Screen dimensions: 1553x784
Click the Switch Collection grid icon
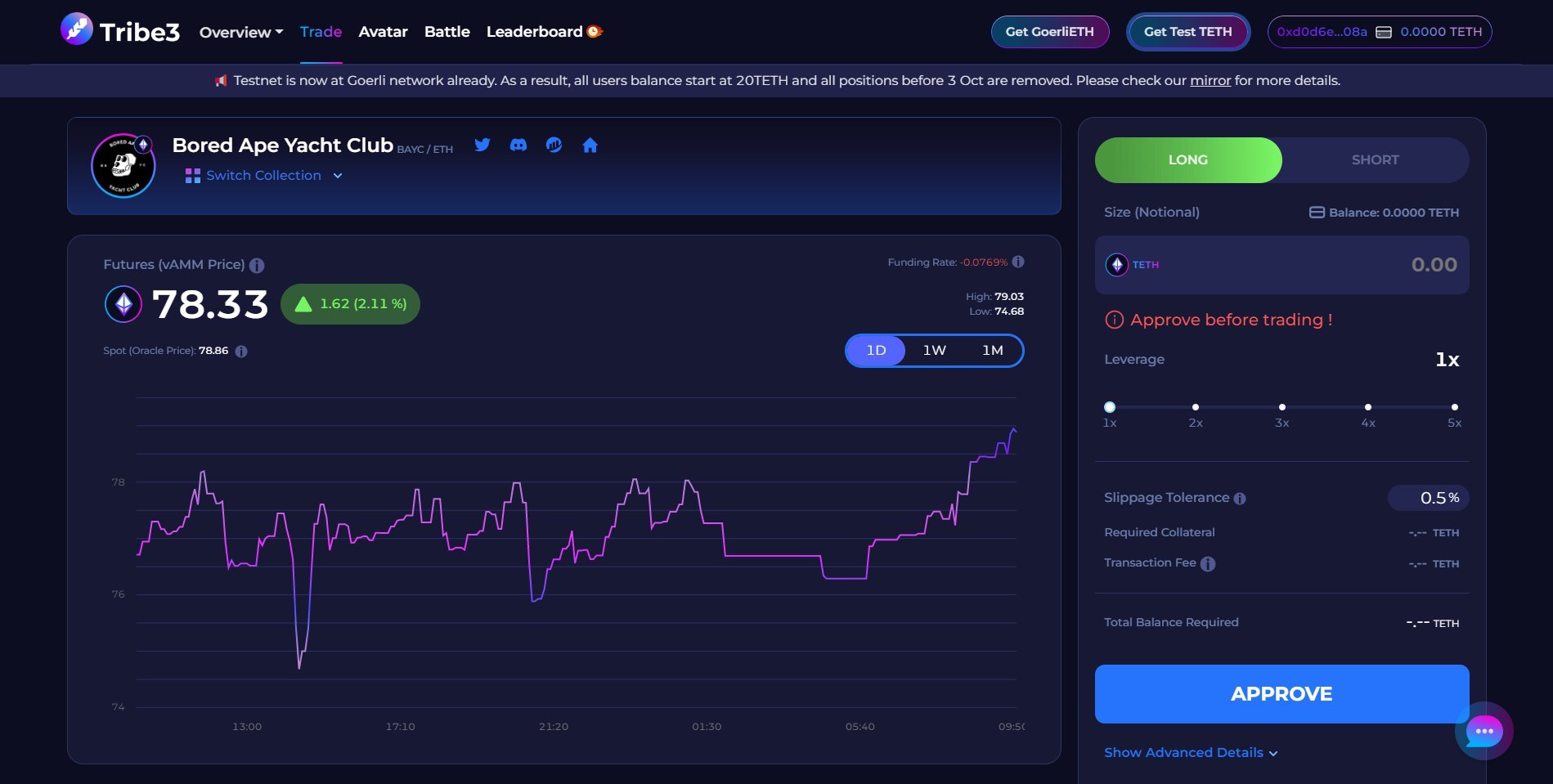[193, 176]
